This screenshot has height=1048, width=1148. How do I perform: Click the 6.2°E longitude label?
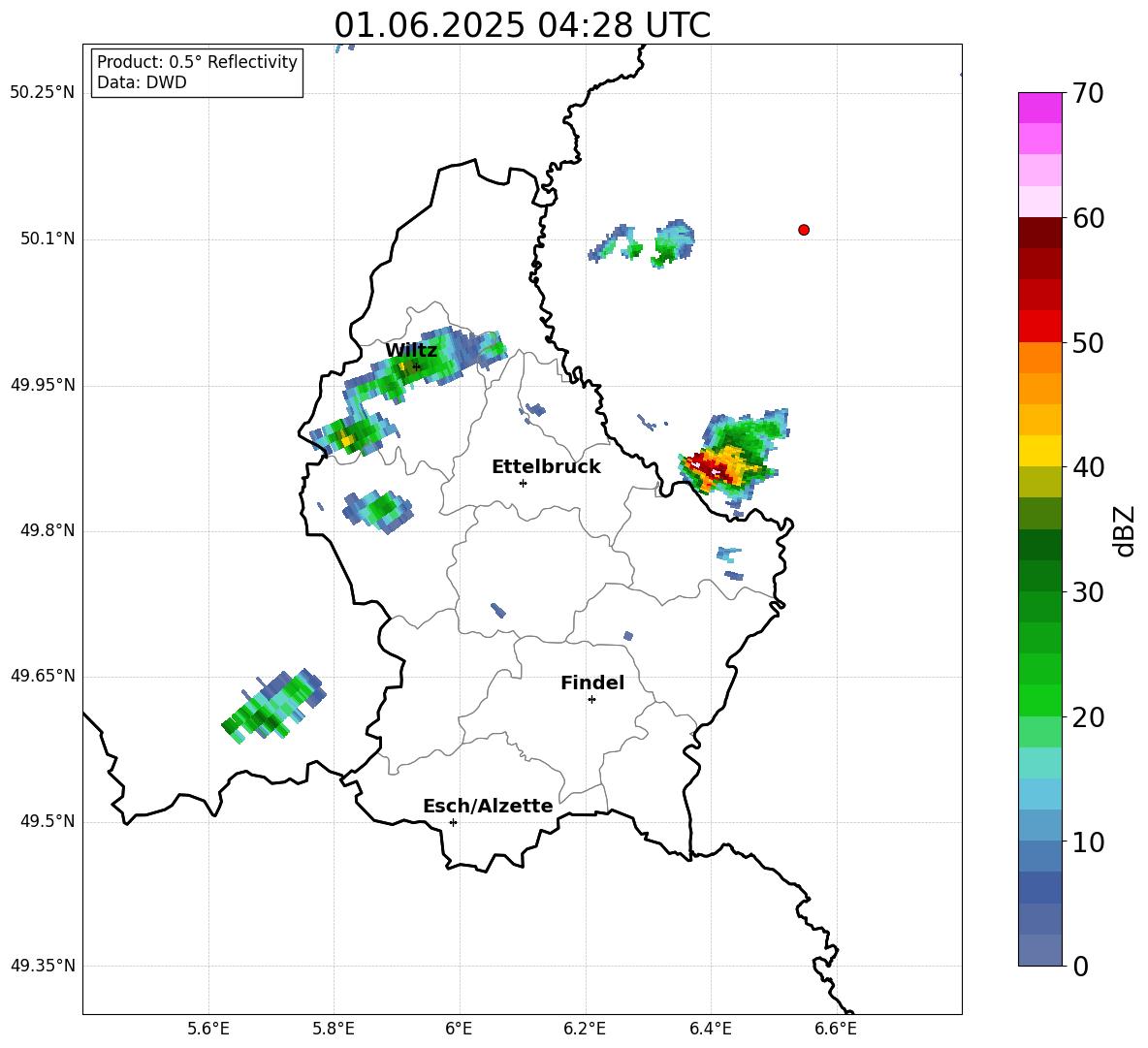[x=585, y=1029]
